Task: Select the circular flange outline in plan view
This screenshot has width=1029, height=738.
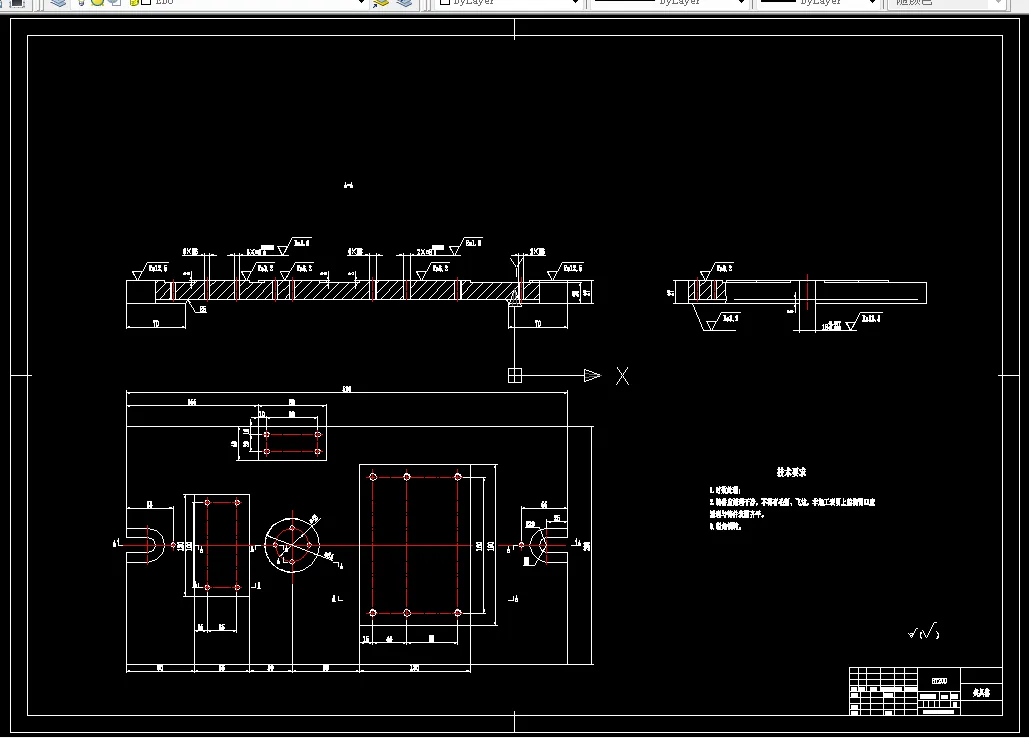Action: point(292,544)
